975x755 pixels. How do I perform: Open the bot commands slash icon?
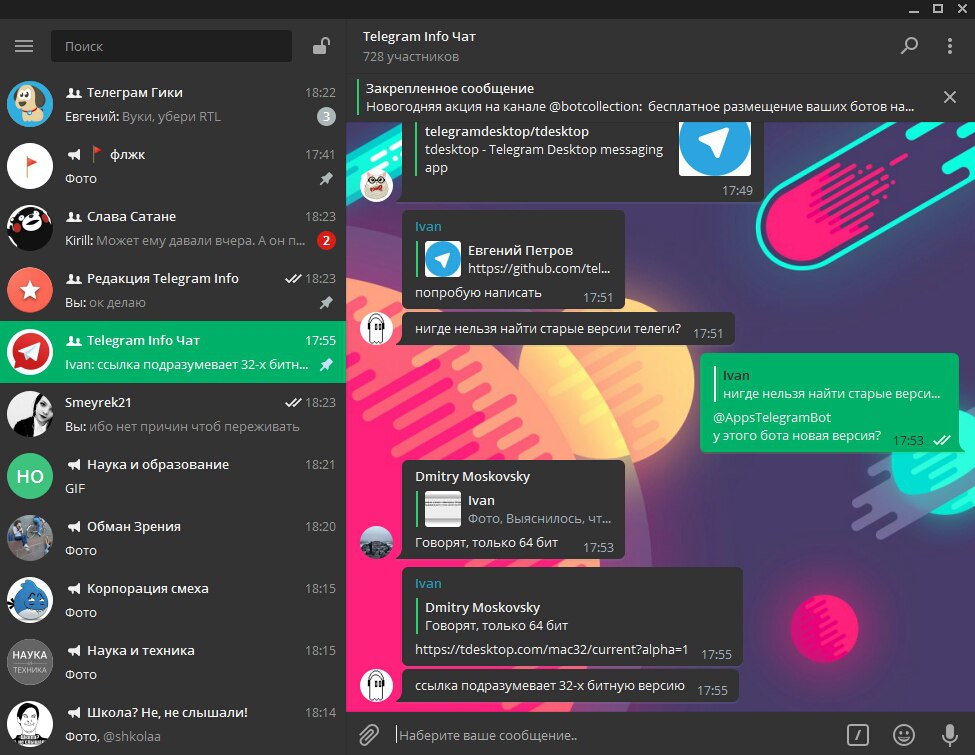tap(858, 734)
